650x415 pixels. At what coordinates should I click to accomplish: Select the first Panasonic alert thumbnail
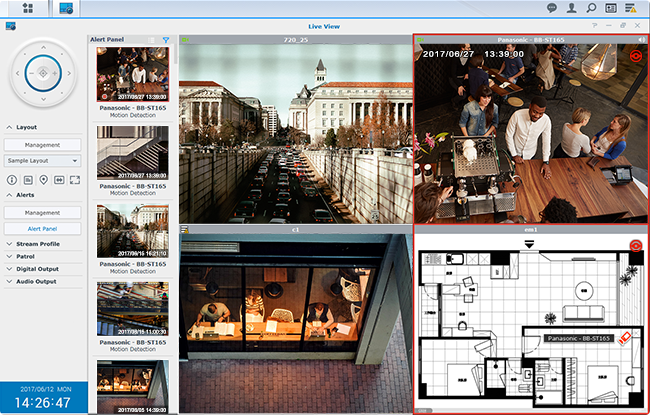pos(130,74)
